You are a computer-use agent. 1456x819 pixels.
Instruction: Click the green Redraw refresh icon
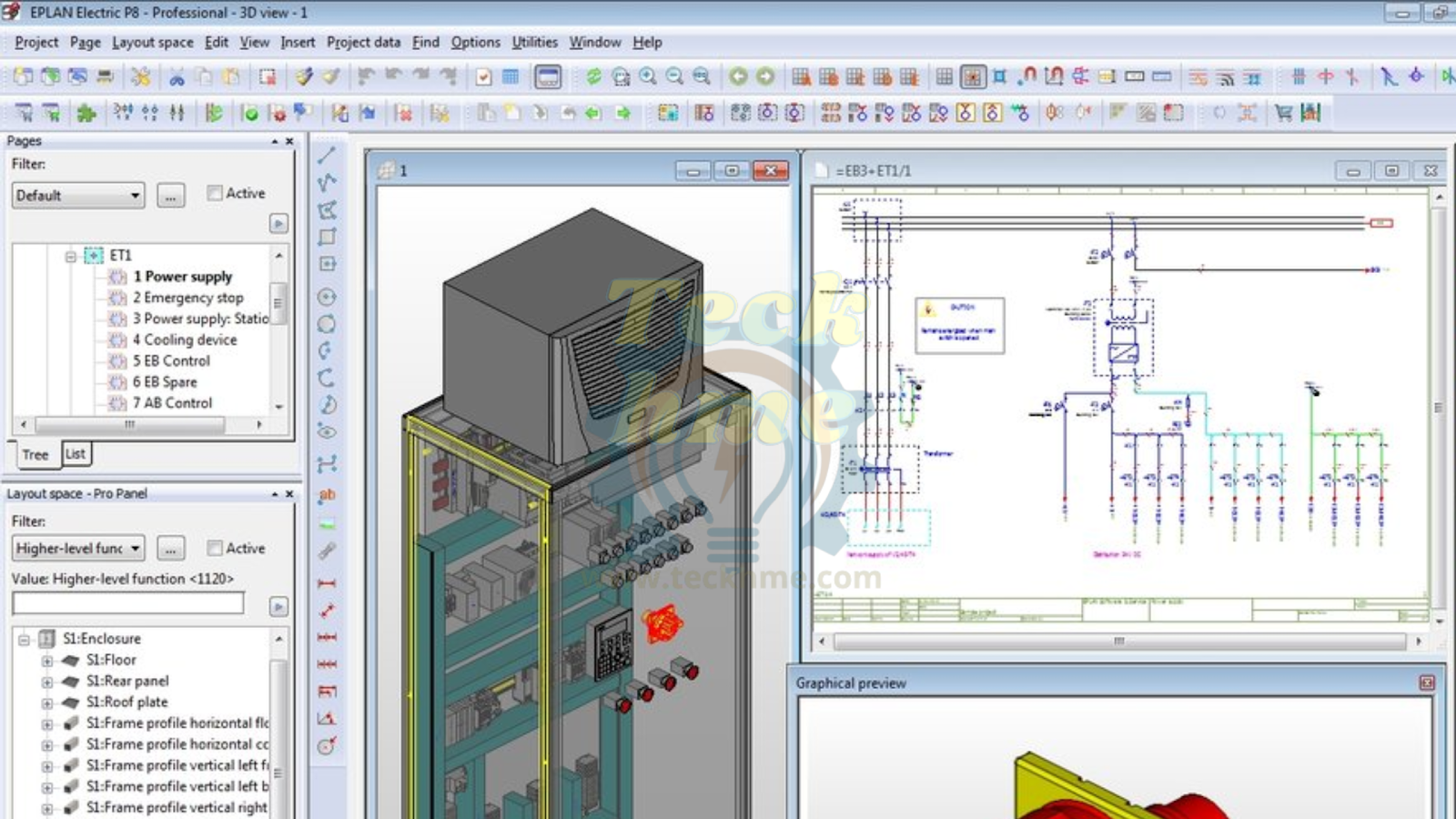[593, 77]
